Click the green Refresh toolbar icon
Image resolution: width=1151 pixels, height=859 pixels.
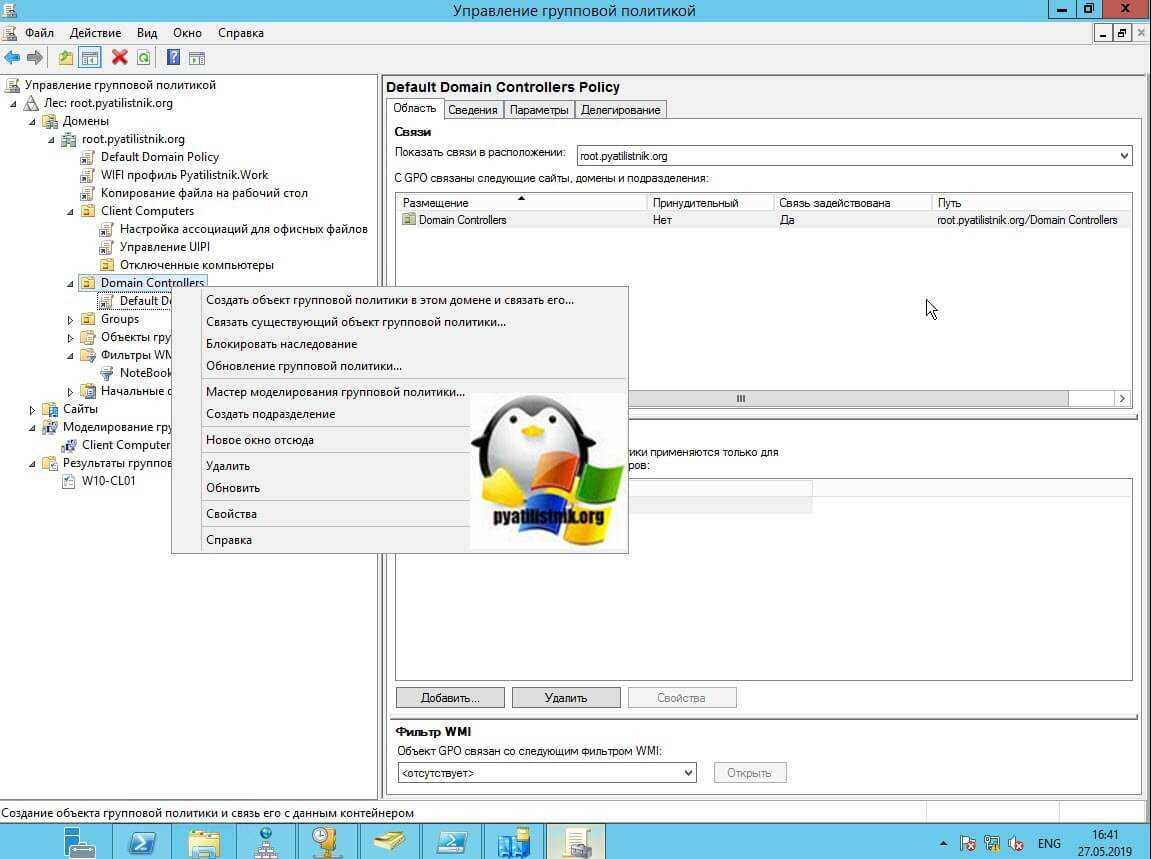144,58
